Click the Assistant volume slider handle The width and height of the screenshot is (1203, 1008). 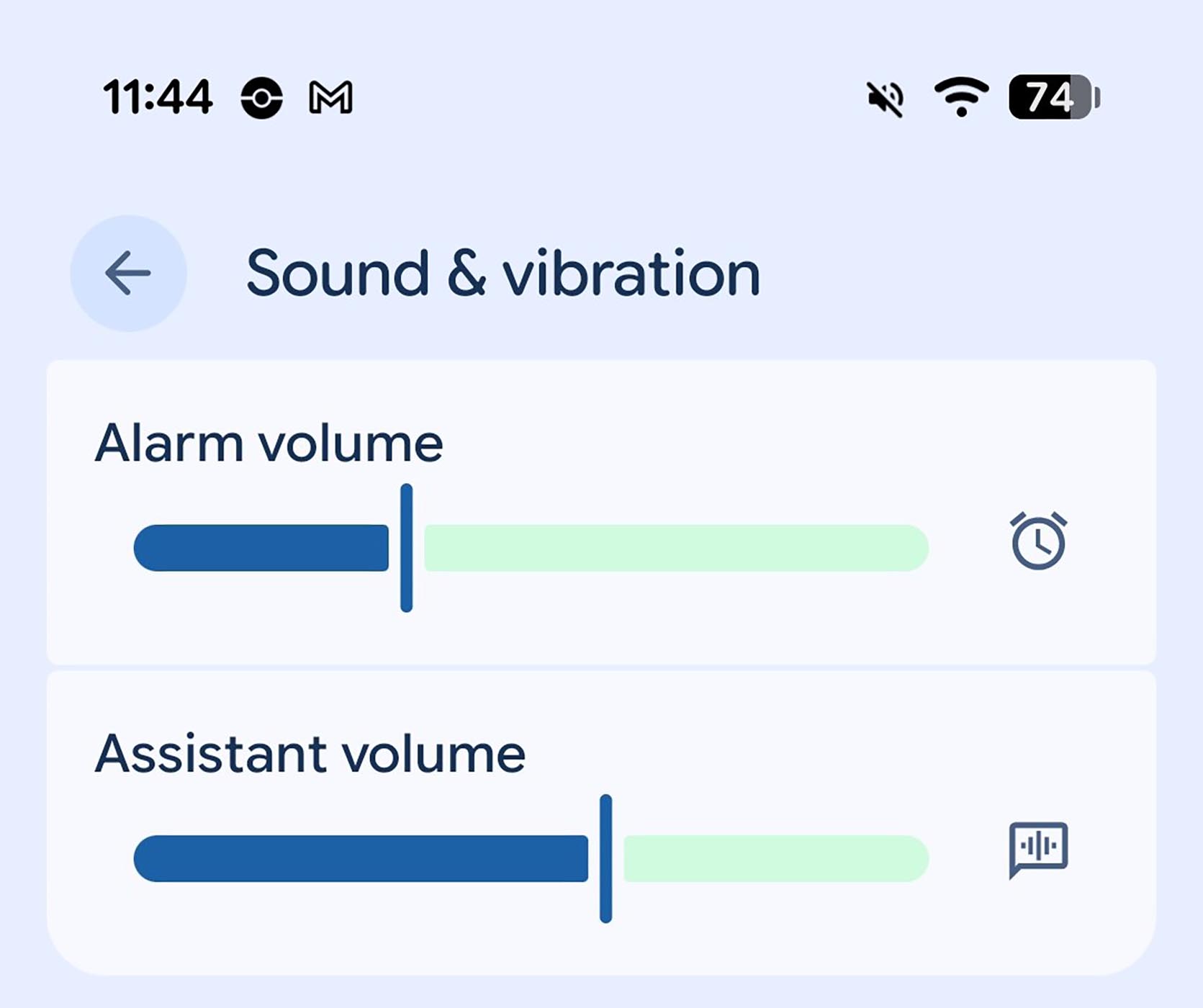click(x=605, y=858)
